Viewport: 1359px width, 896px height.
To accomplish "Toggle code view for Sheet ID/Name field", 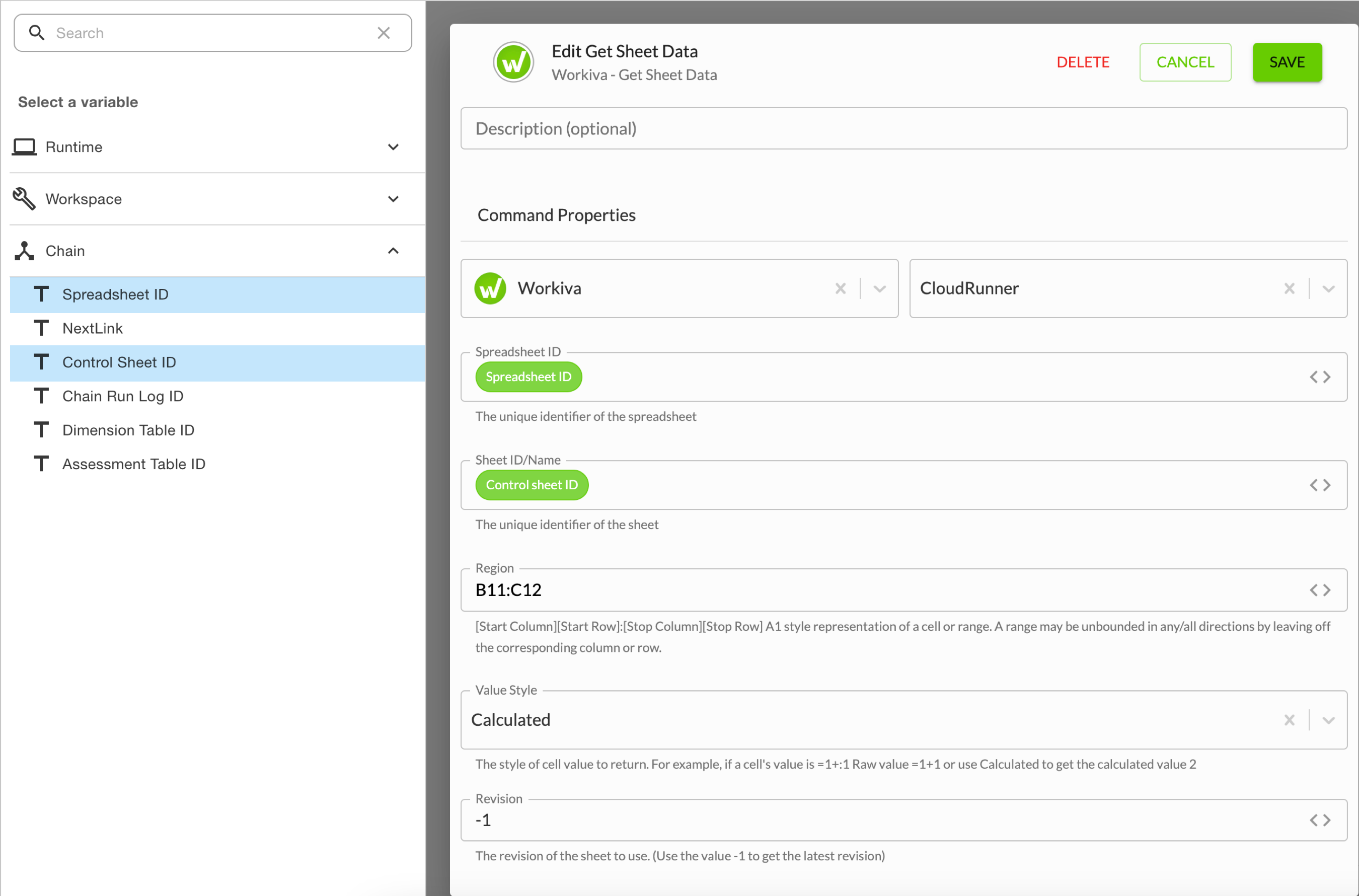I will (x=1320, y=485).
